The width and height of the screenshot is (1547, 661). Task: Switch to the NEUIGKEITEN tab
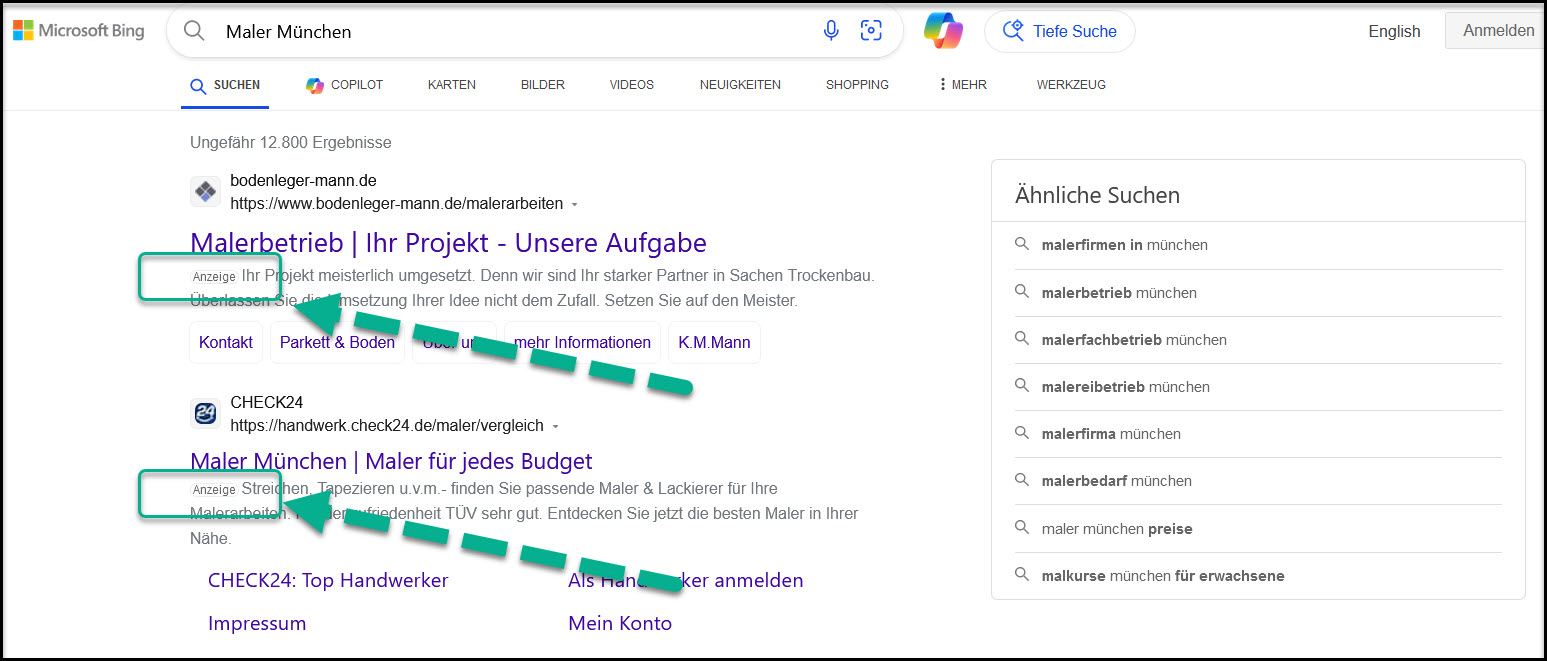tap(740, 85)
